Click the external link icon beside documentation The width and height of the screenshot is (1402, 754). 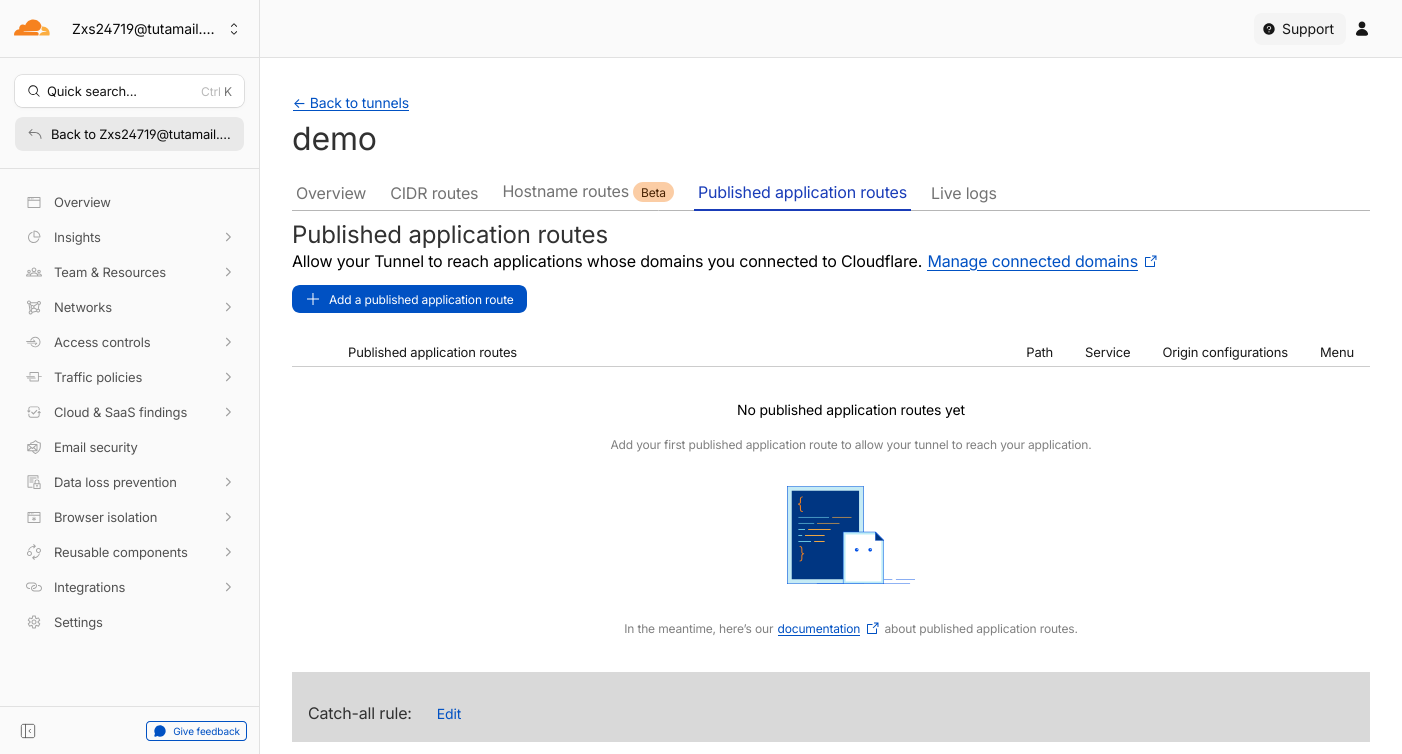pos(873,629)
